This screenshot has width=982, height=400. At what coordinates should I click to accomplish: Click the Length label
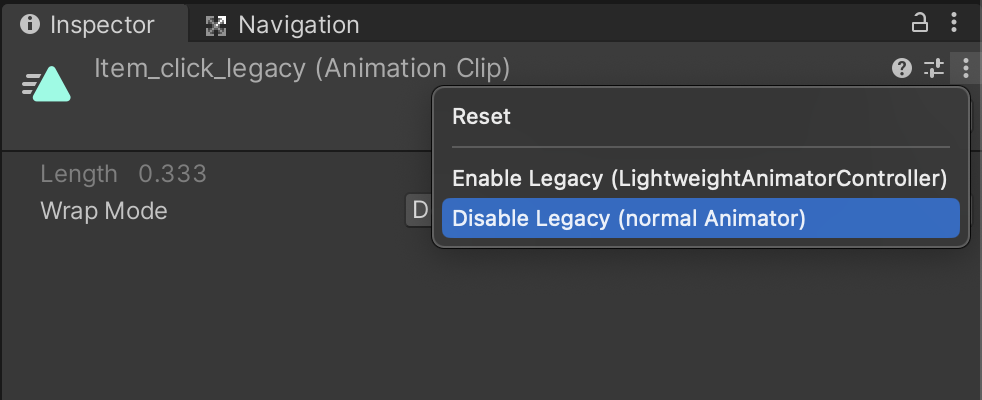pos(79,174)
